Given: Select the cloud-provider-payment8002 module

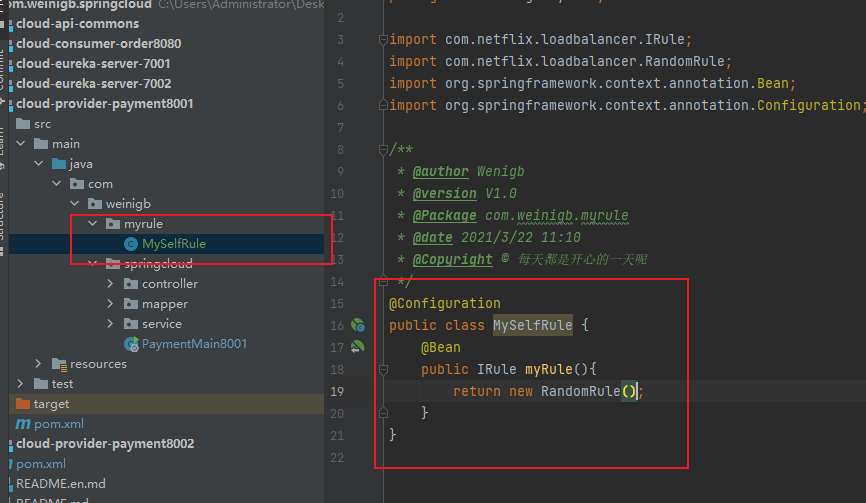Looking at the screenshot, I should tap(105, 444).
